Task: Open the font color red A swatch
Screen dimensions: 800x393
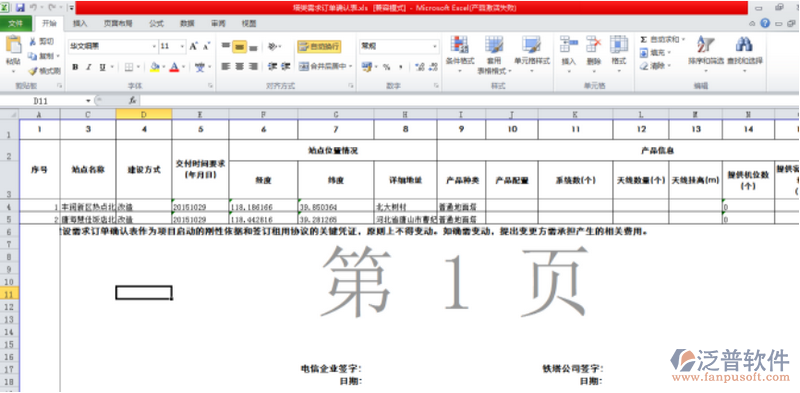Action: (x=174, y=67)
